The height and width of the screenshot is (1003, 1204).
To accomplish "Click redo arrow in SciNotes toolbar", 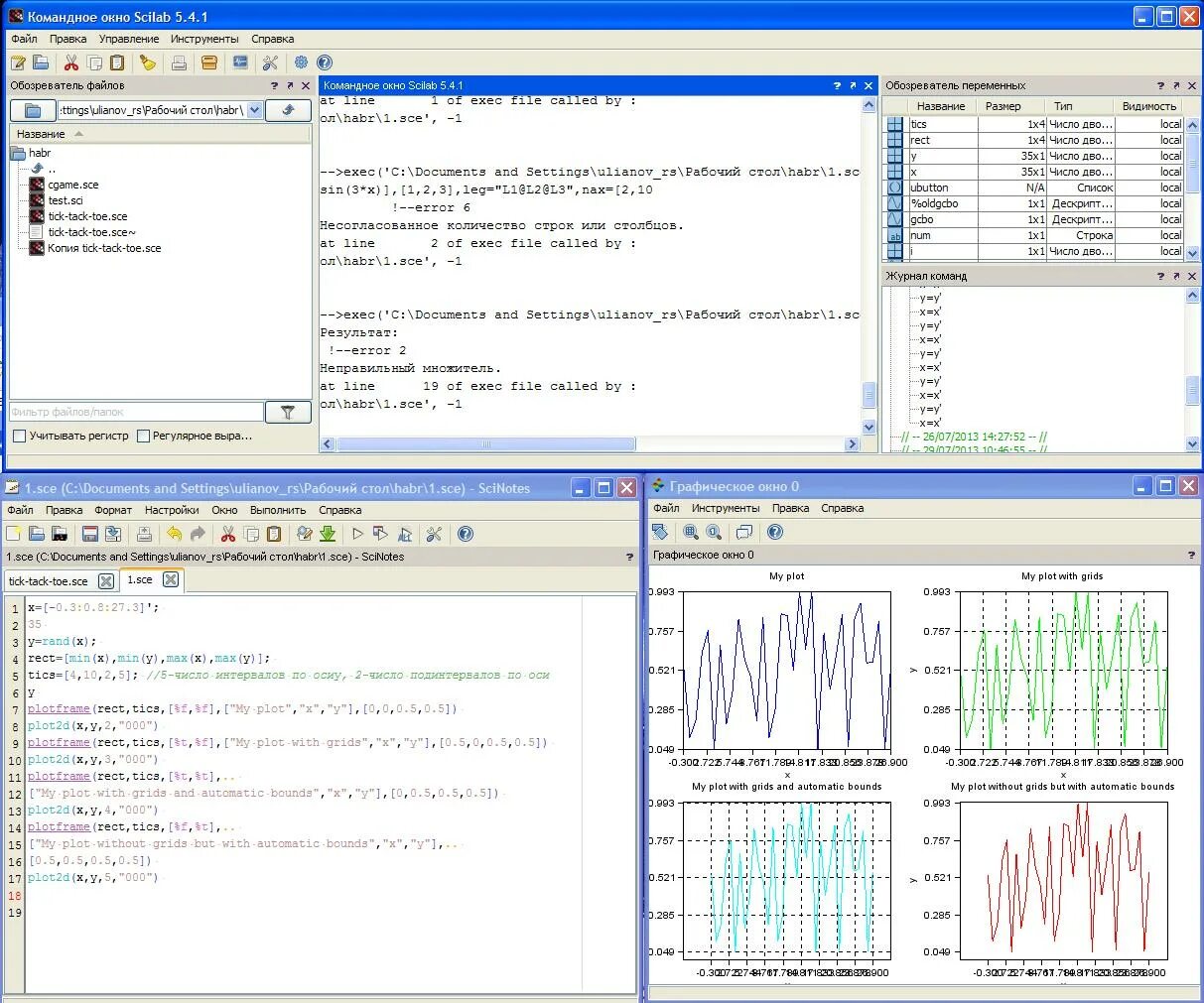I will coord(198,534).
